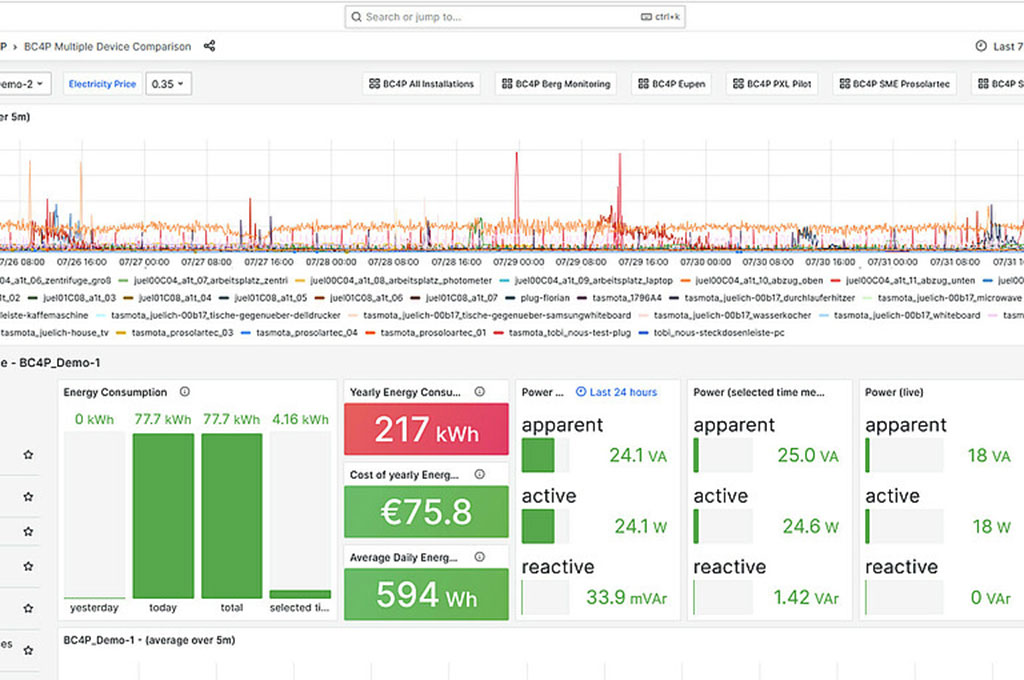Open BC4P Berg Monitoring dashboard link

pos(556,84)
